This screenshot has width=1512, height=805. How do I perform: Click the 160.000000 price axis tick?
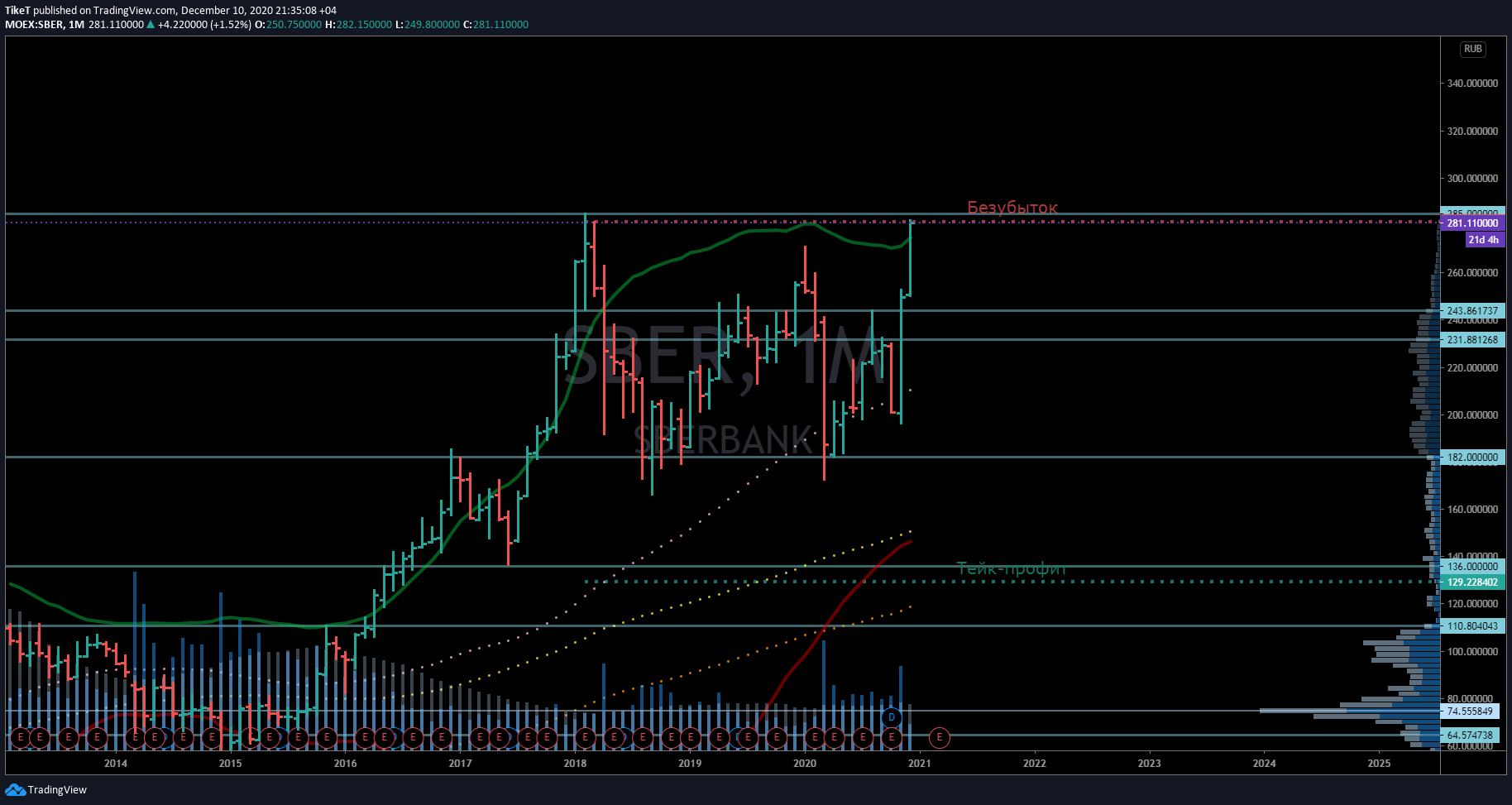coord(1472,510)
